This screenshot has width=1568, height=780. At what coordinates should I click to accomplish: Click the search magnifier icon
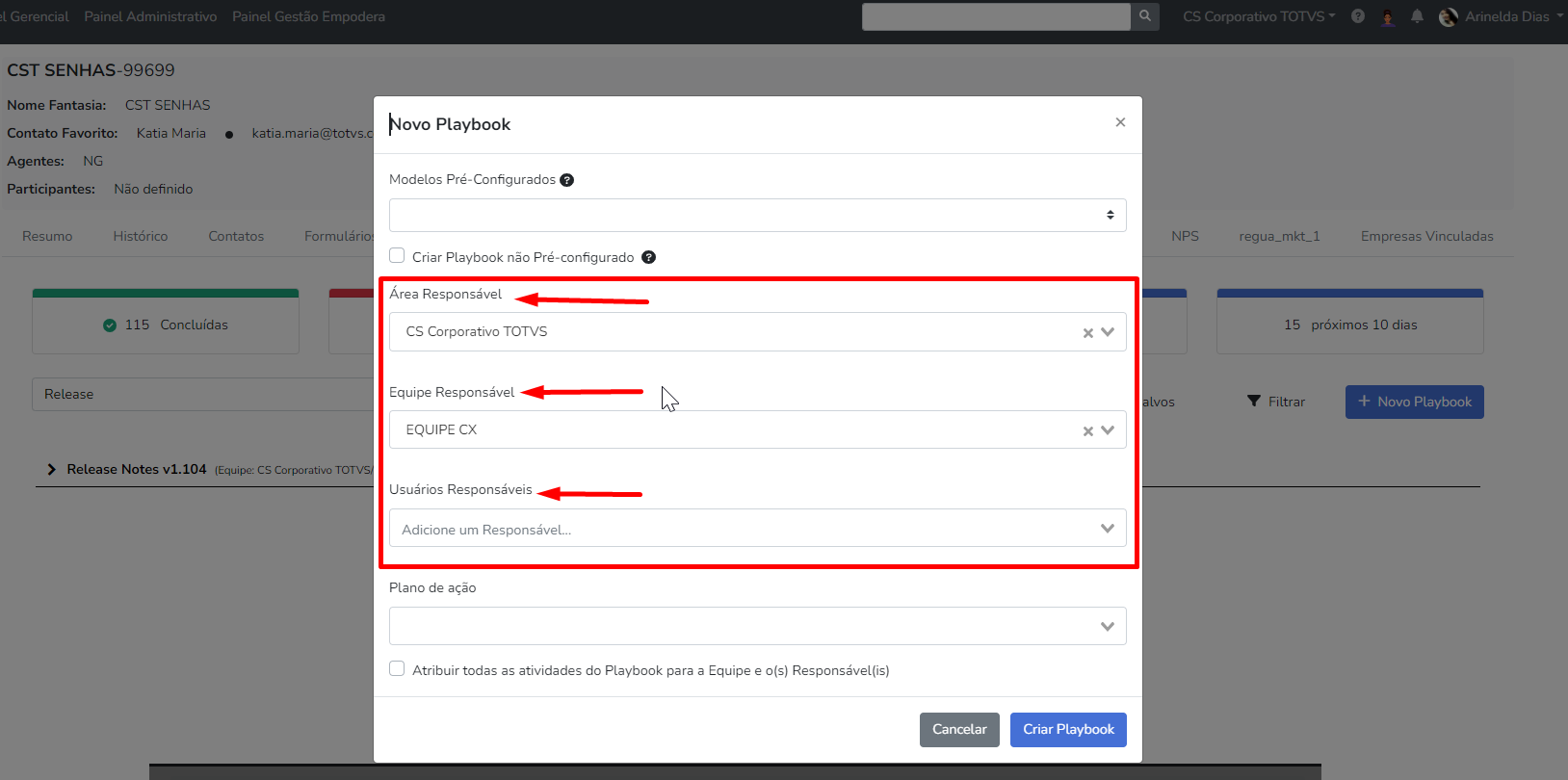pyautogui.click(x=1144, y=16)
